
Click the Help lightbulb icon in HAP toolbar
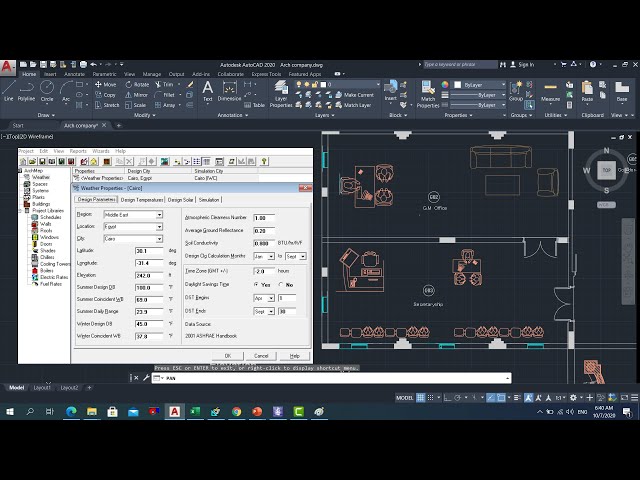point(264,161)
